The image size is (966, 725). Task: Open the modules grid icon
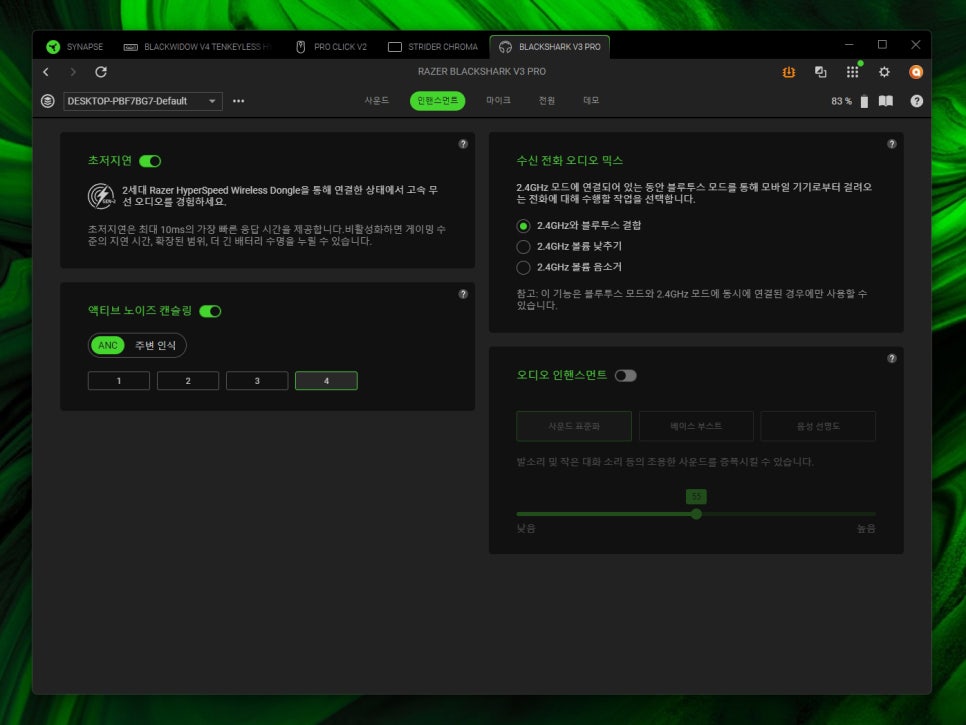(x=852, y=72)
